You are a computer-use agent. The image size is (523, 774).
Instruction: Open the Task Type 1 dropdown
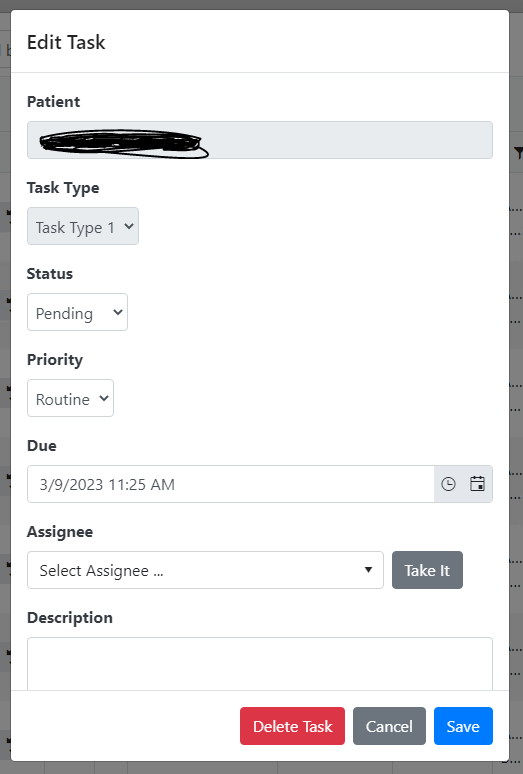coord(83,226)
